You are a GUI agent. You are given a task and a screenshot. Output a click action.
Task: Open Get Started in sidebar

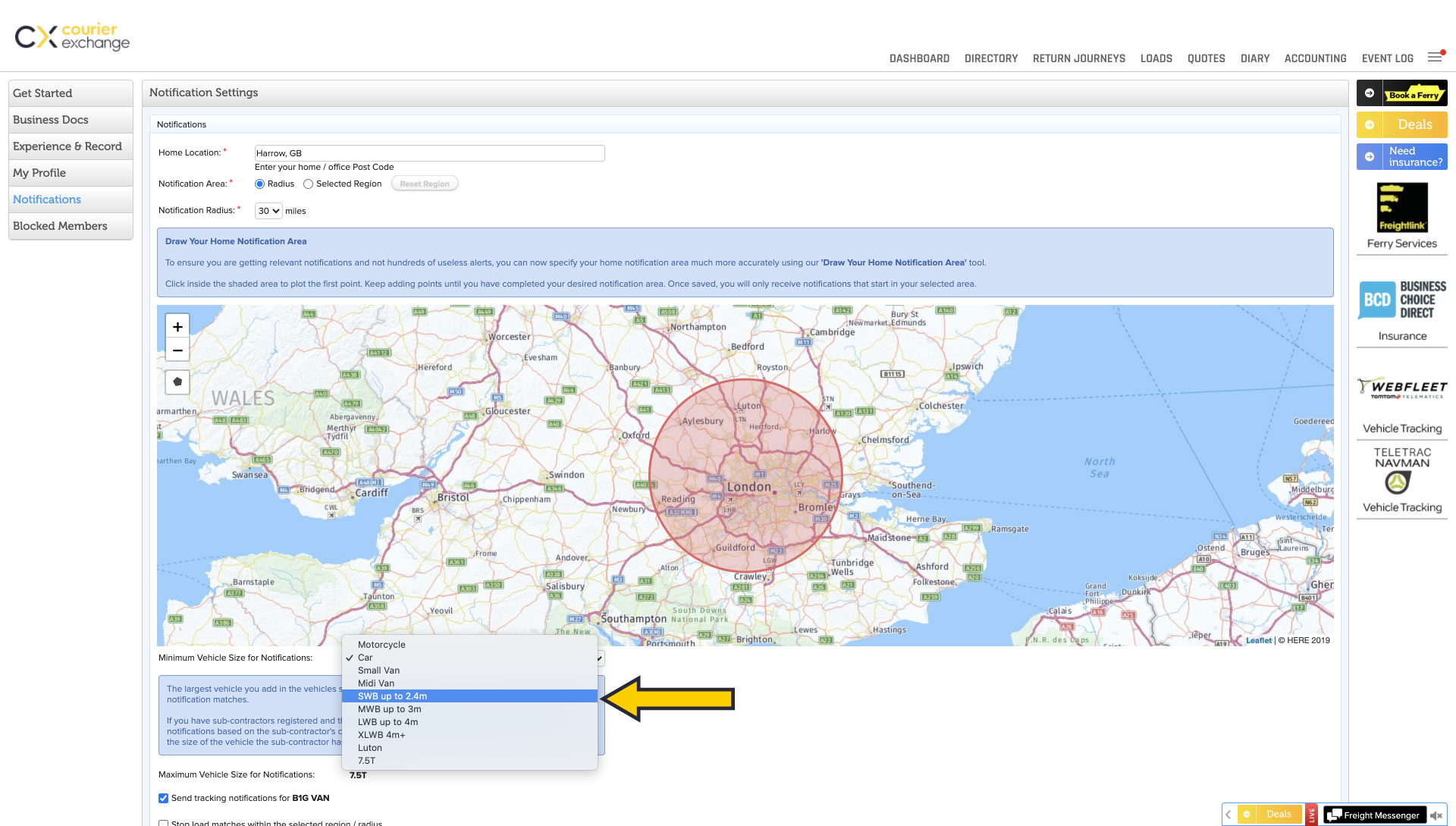pos(71,93)
